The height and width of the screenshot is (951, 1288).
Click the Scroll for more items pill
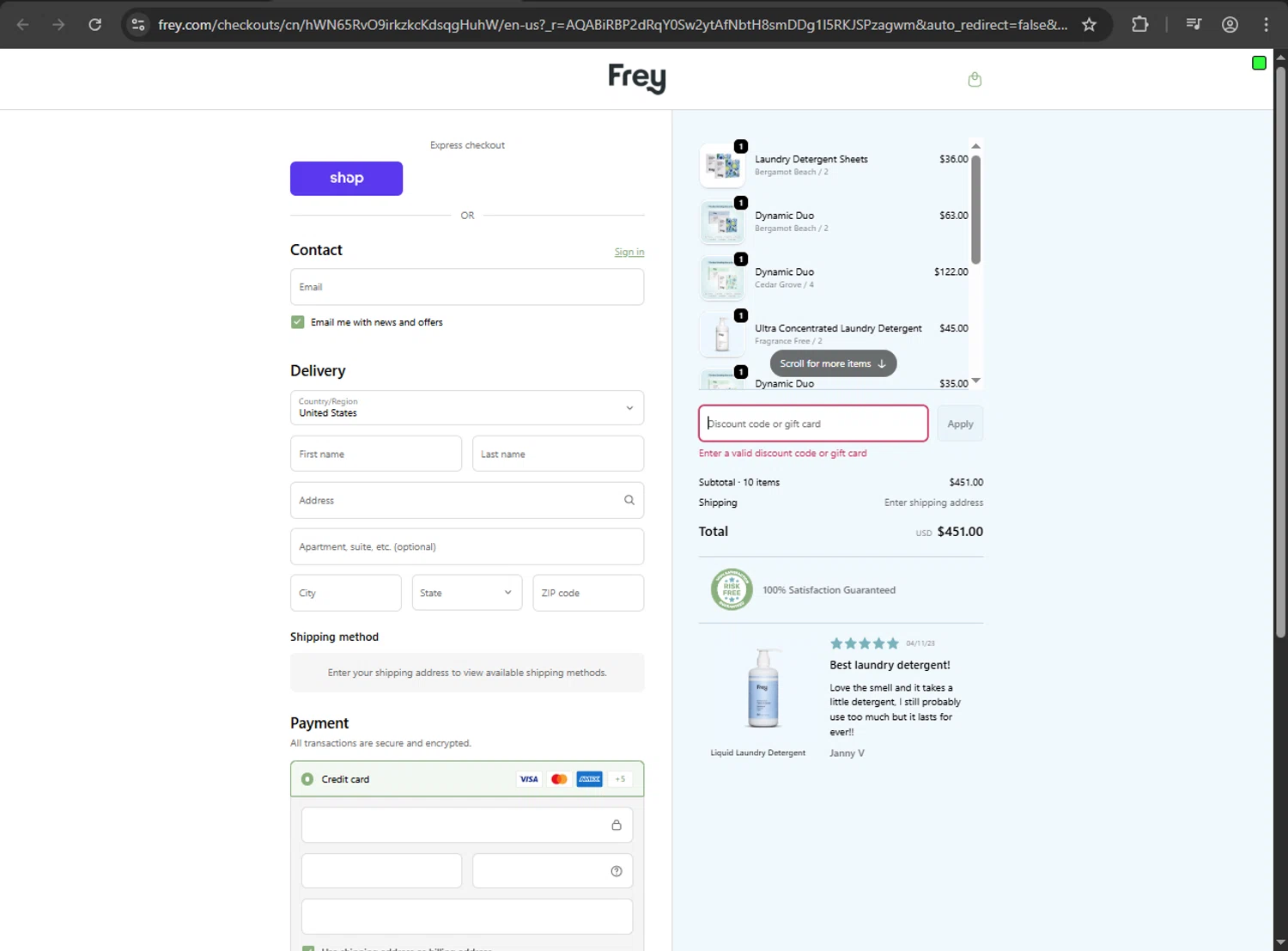(833, 363)
